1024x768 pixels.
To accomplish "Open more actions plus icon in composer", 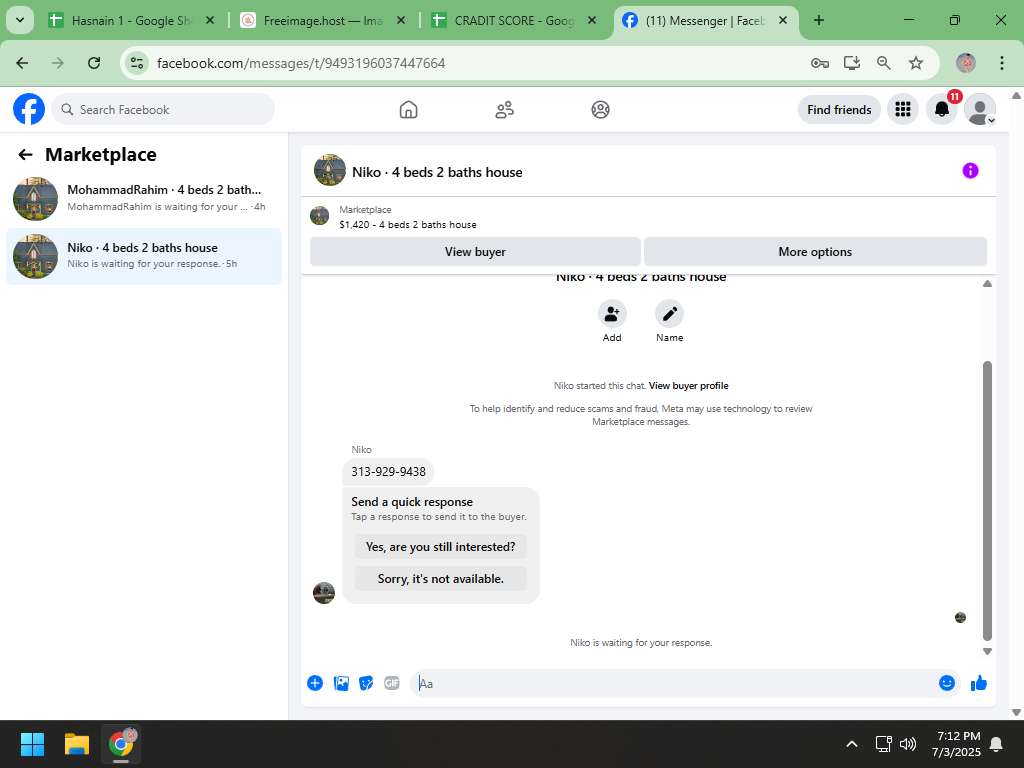I will 315,683.
